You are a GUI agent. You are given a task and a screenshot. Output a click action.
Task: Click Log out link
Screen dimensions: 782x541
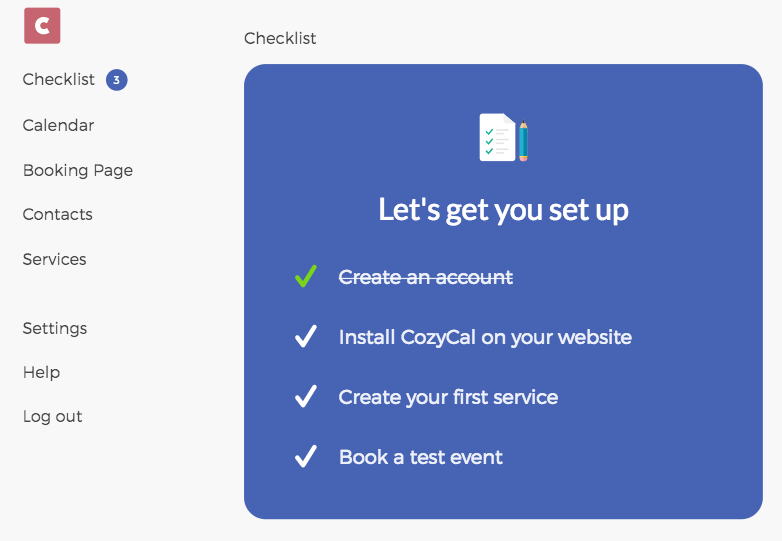(x=52, y=416)
